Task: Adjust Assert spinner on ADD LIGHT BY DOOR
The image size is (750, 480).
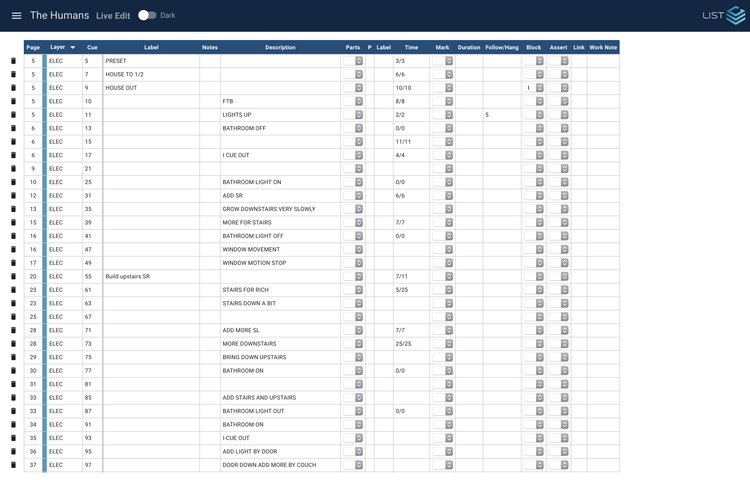Action: pos(564,451)
